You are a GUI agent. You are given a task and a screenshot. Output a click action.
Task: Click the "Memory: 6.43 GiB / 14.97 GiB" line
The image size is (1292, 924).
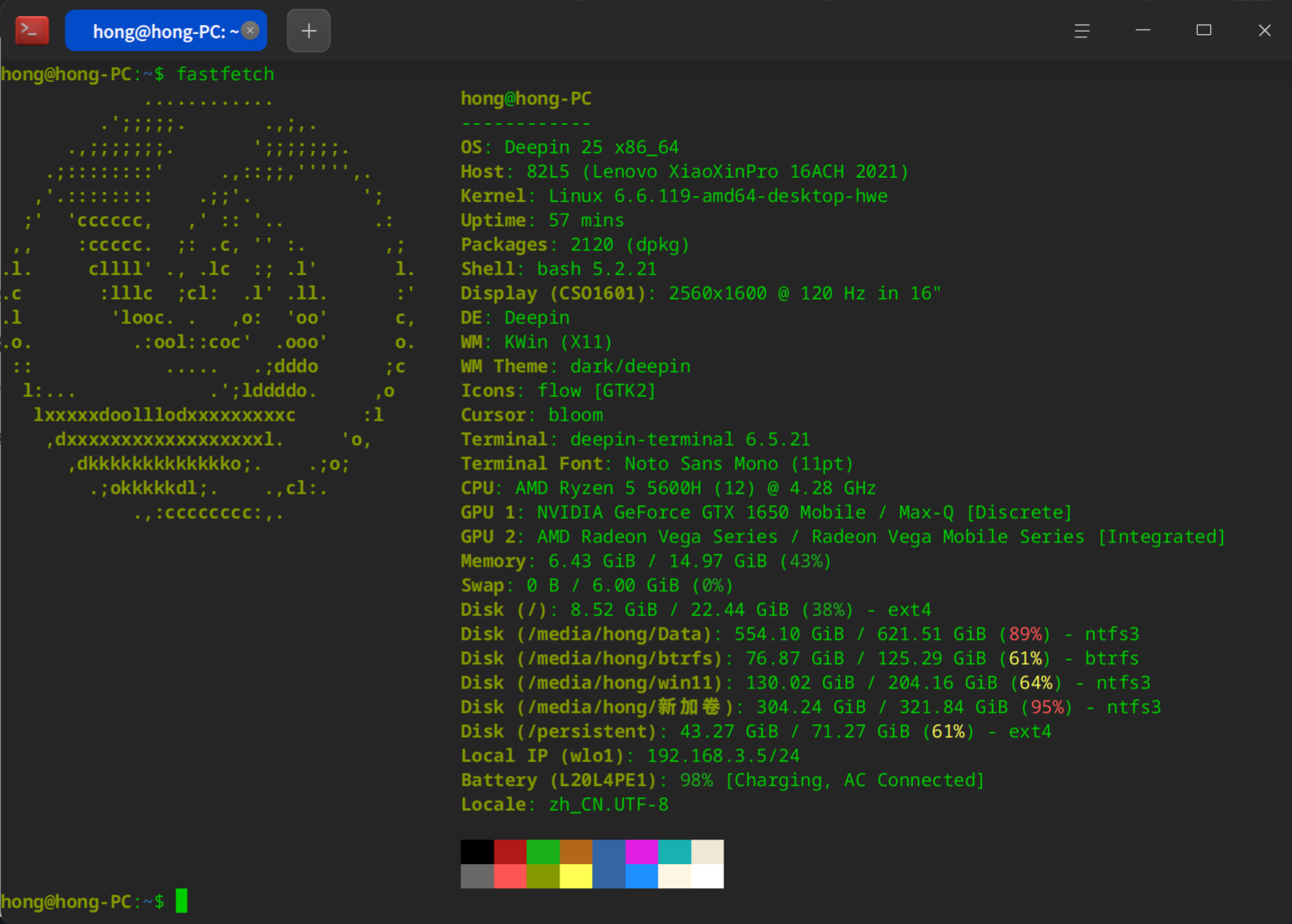click(x=646, y=561)
